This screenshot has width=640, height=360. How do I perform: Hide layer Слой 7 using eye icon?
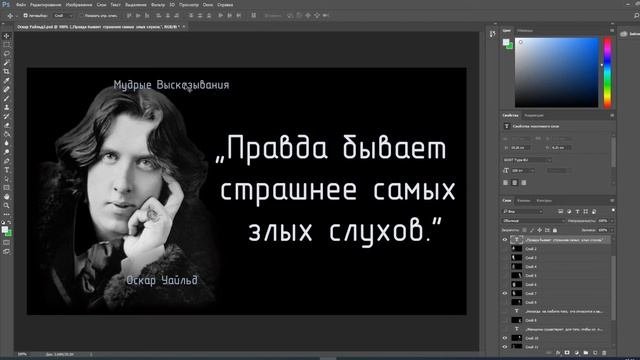point(505,293)
